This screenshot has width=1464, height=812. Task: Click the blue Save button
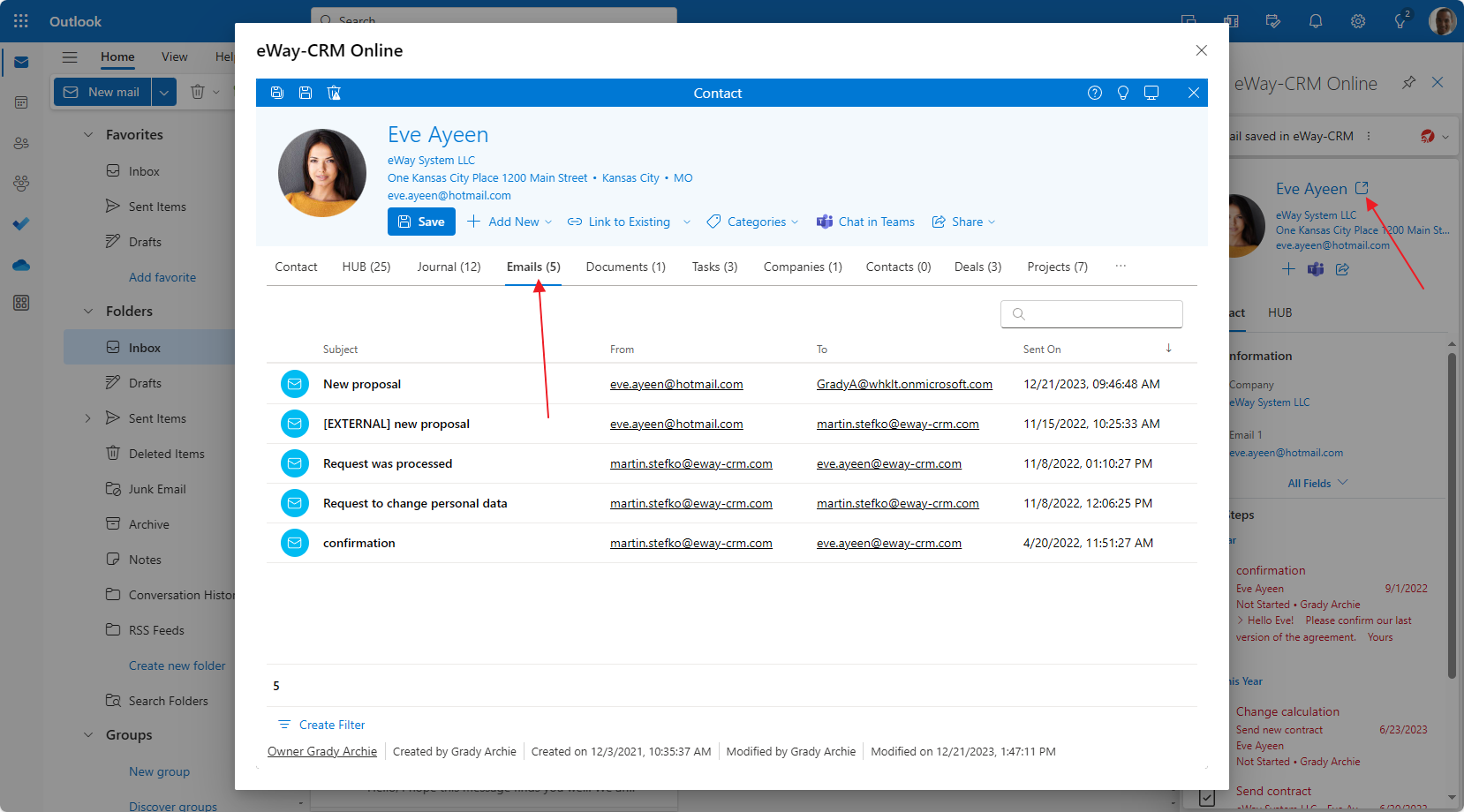click(421, 222)
